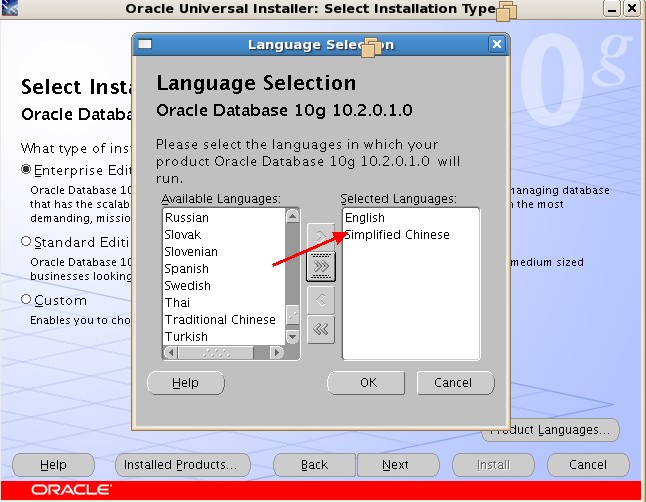This screenshot has height=502, width=646.
Task: Open the Oracle Universal Installer window menu icon
Action: click(9, 7)
